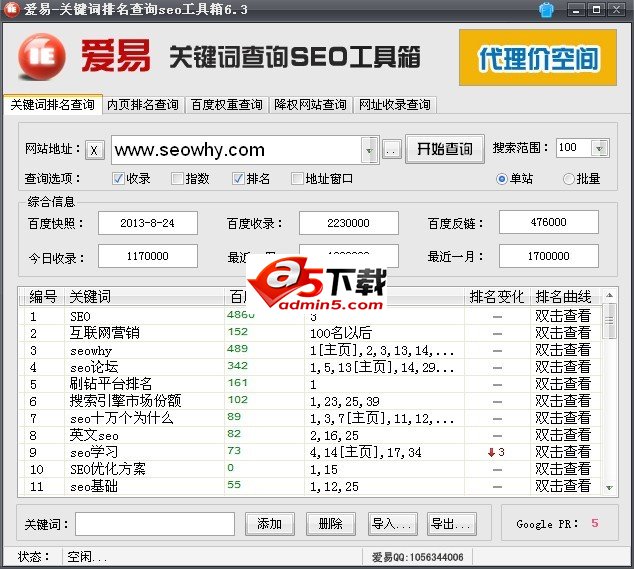Screen dimensions: 634x569
Task: Select the 刷钻平台排名 keyword row
Action: 310,384
